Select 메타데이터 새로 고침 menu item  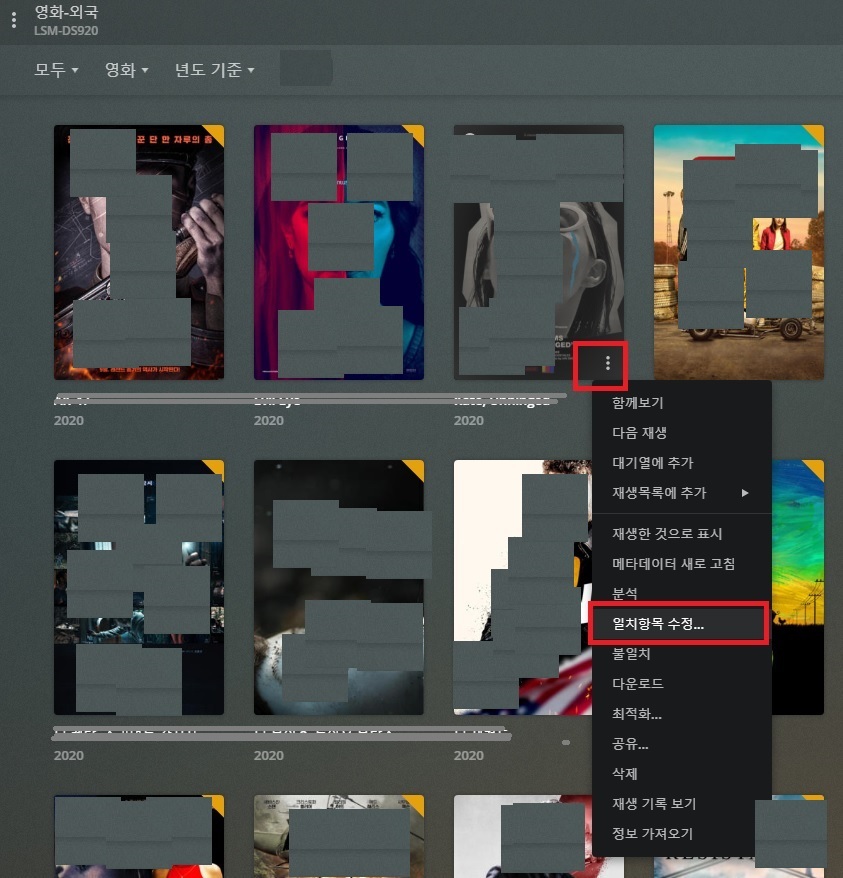click(682, 564)
